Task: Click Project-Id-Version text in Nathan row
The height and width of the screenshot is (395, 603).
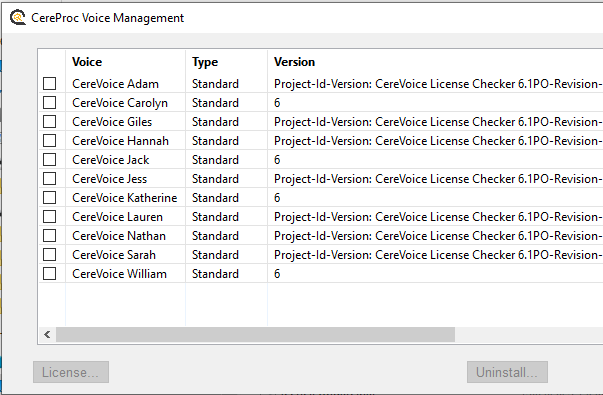Action: coord(438,236)
